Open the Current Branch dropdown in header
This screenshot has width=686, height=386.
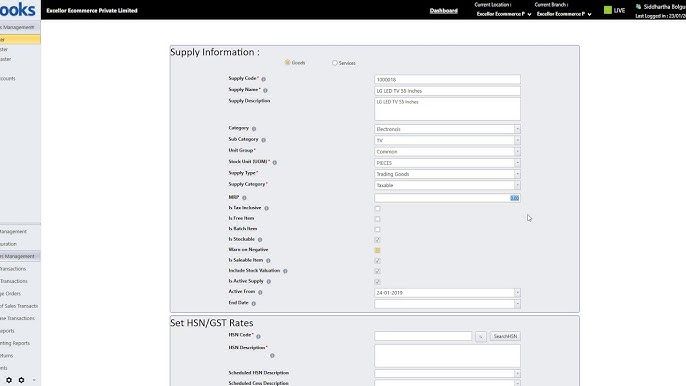564,14
